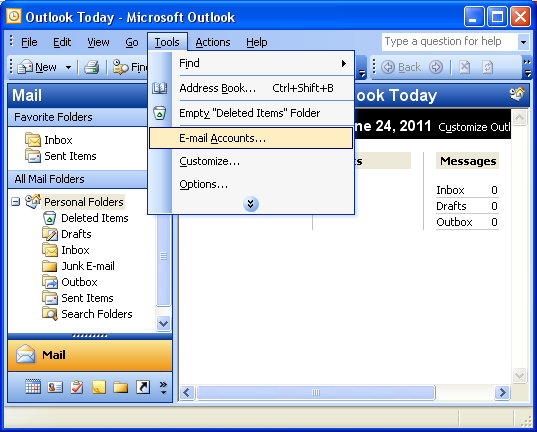Open Shortcuts via navigation pane icon
The height and width of the screenshot is (432, 537).
pyautogui.click(x=143, y=387)
